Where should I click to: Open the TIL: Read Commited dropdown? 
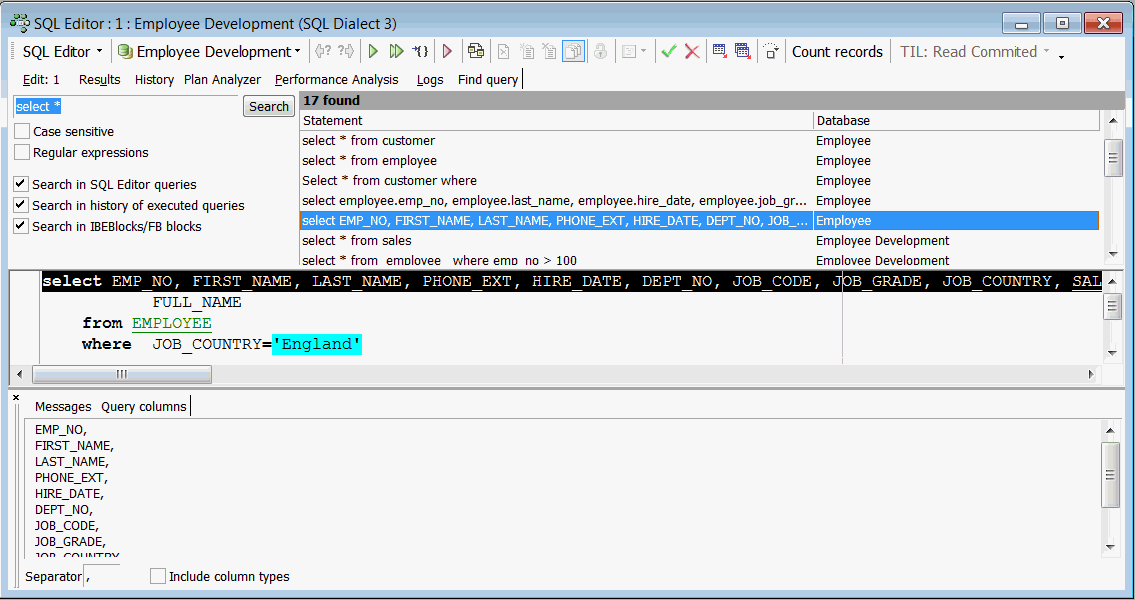point(974,52)
